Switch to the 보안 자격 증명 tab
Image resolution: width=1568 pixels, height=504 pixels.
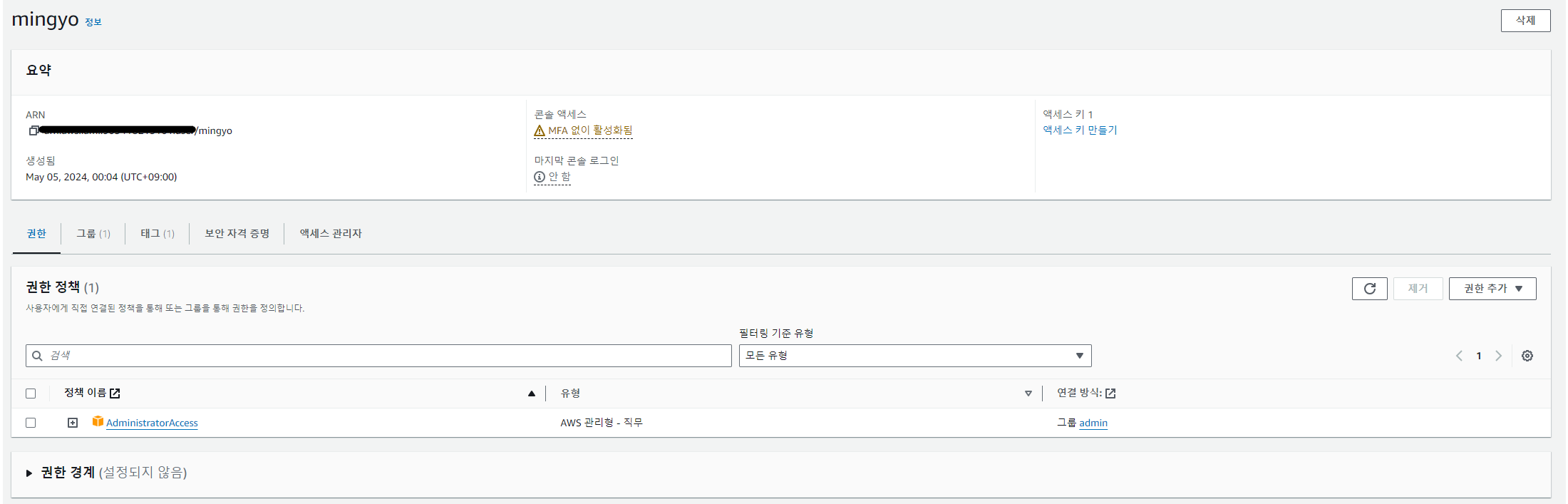237,234
